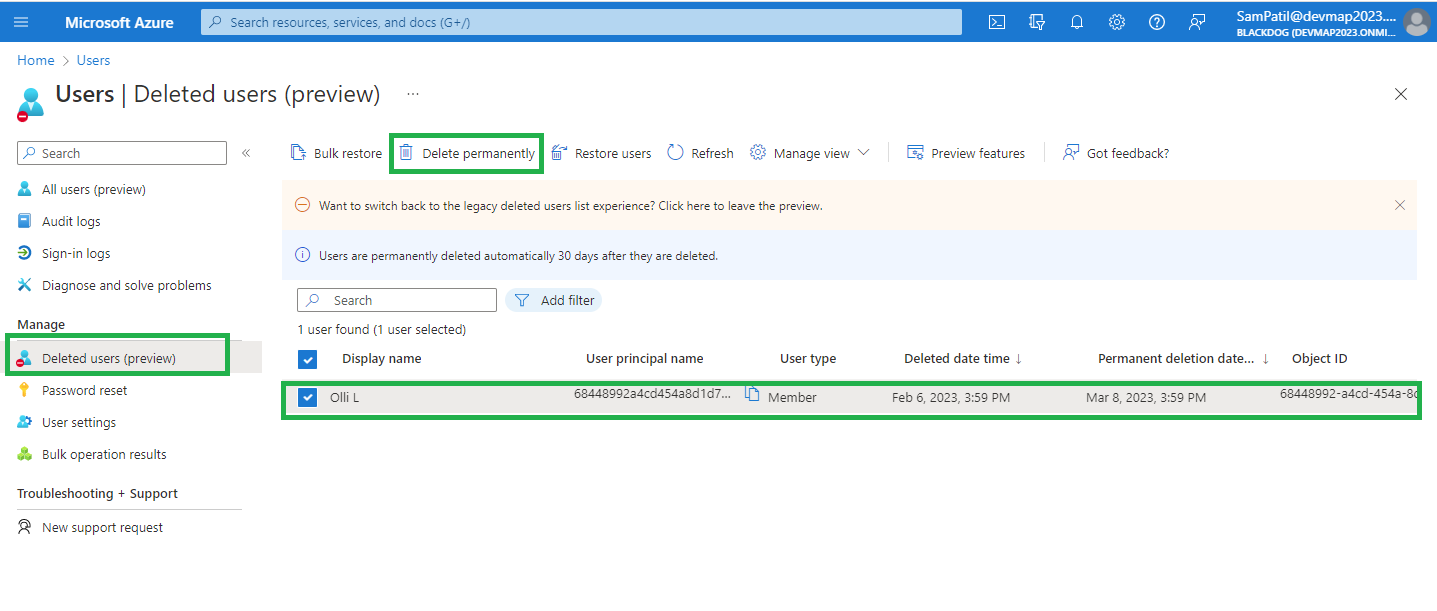Click Add filter button
This screenshot has width=1437, height=611.
(554, 300)
